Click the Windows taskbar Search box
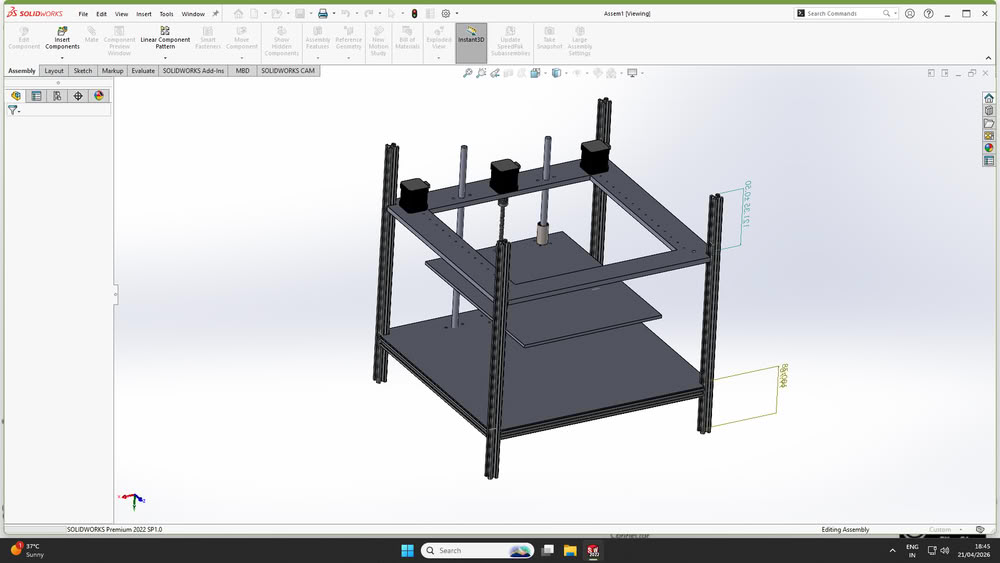The height and width of the screenshot is (563, 1000). pyautogui.click(x=477, y=550)
